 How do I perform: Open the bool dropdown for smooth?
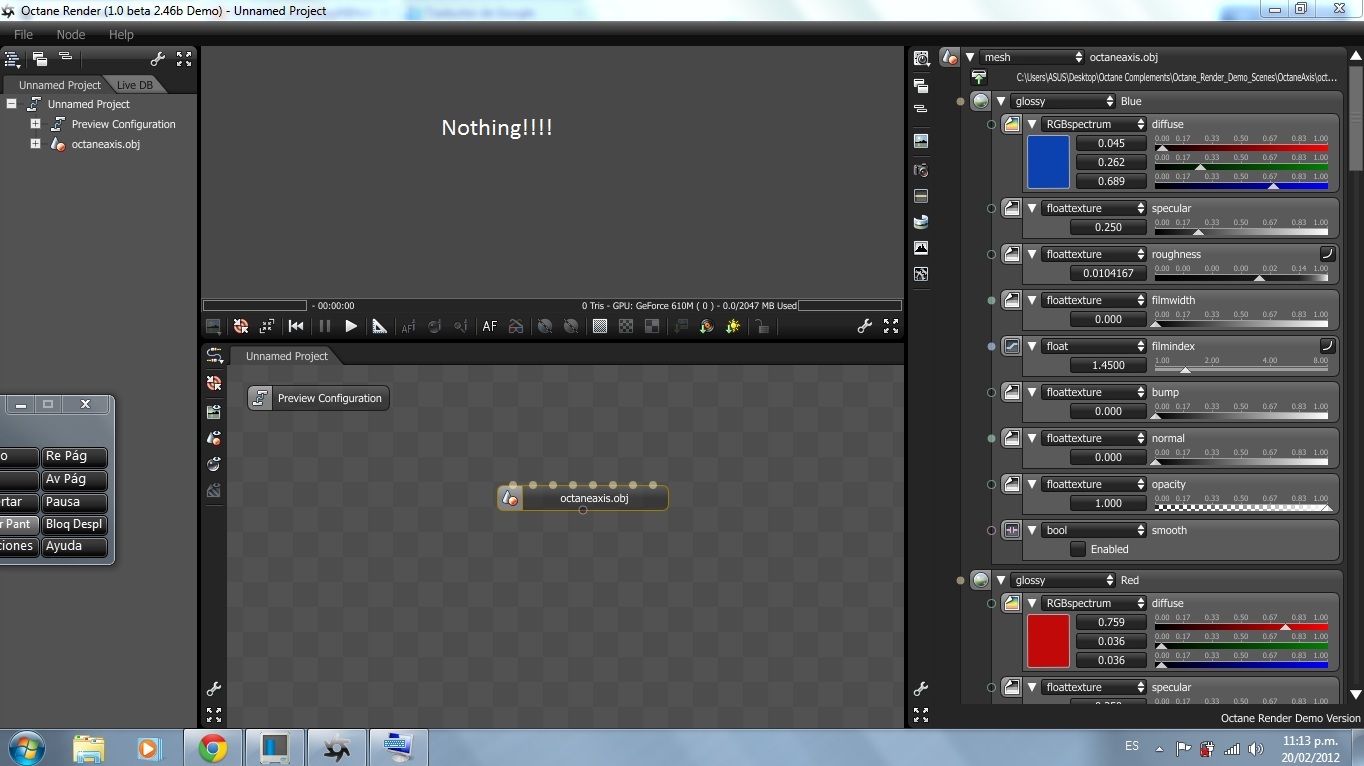pos(1094,530)
